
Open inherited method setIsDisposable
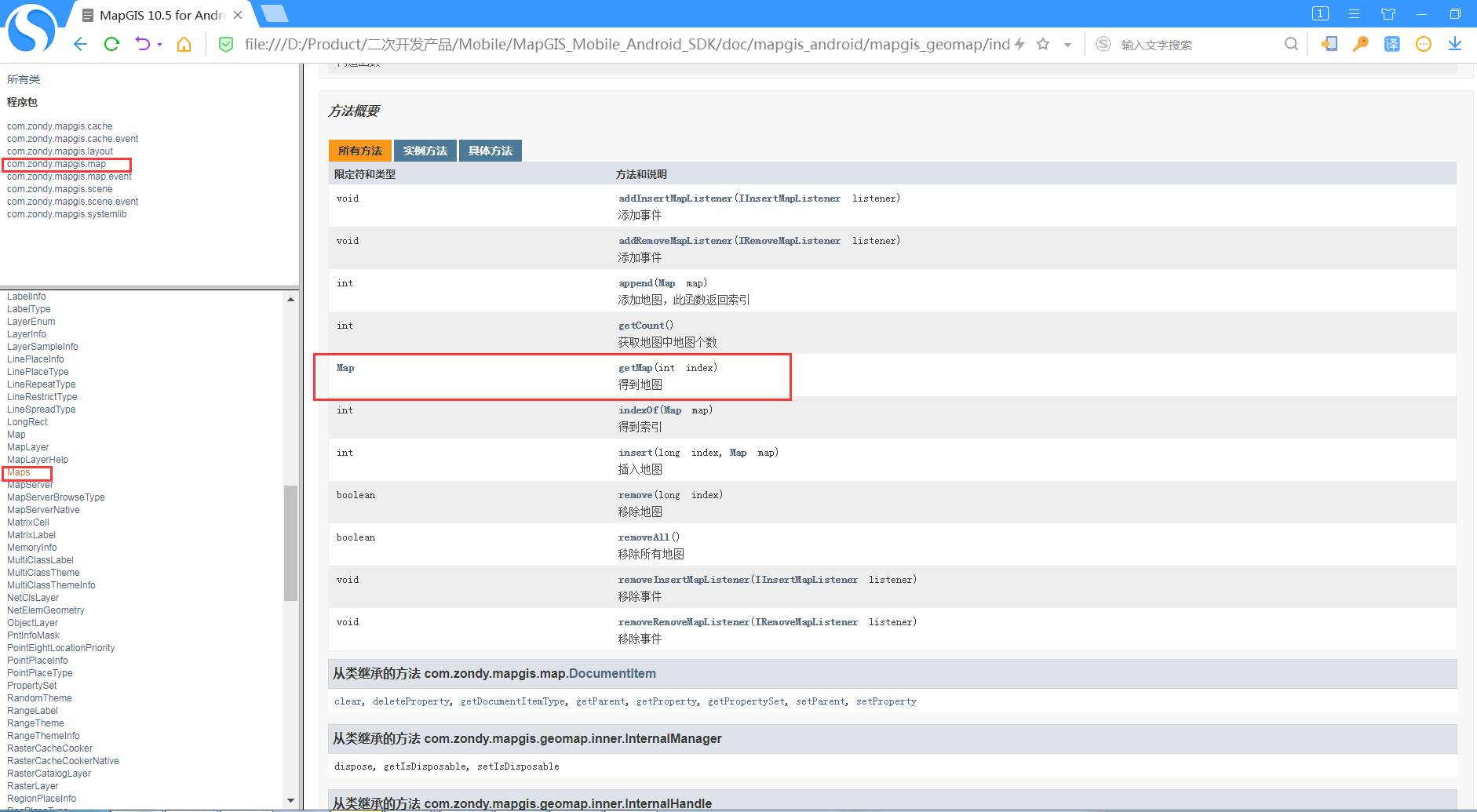coord(518,766)
